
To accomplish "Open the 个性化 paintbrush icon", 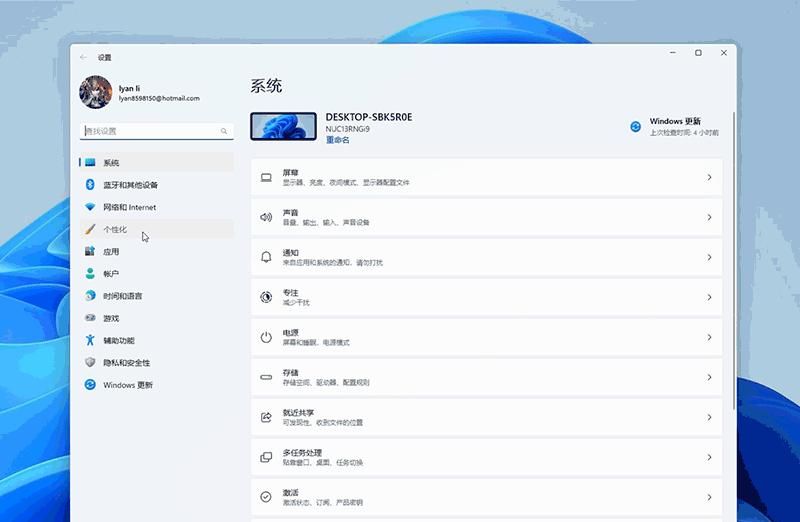I will [90, 229].
